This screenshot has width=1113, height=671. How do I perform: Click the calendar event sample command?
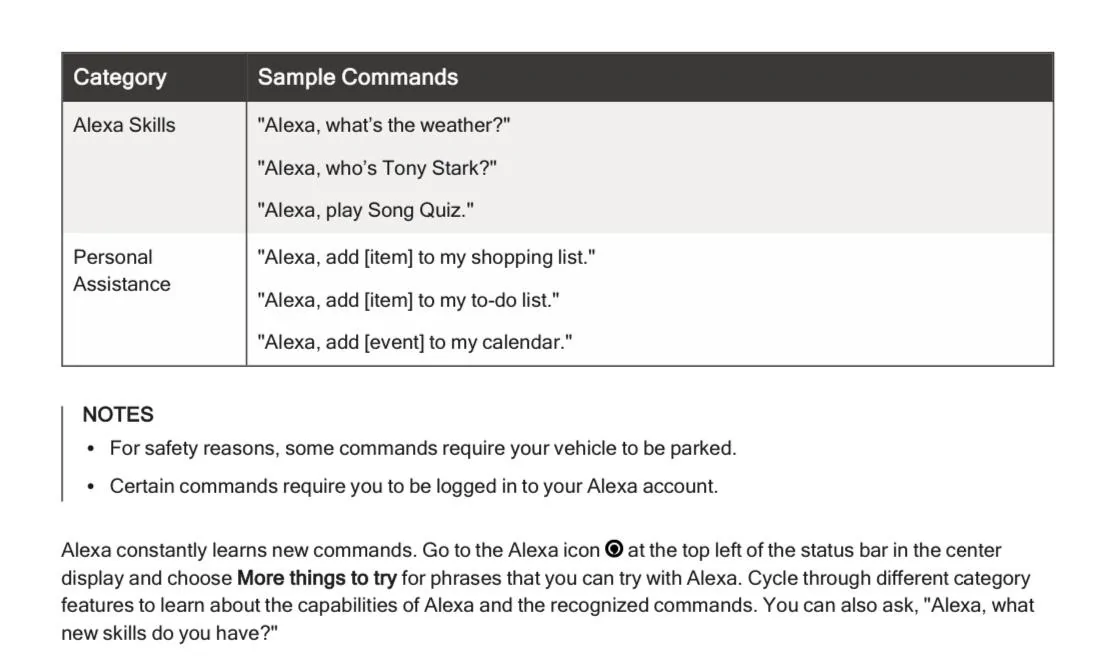(415, 342)
